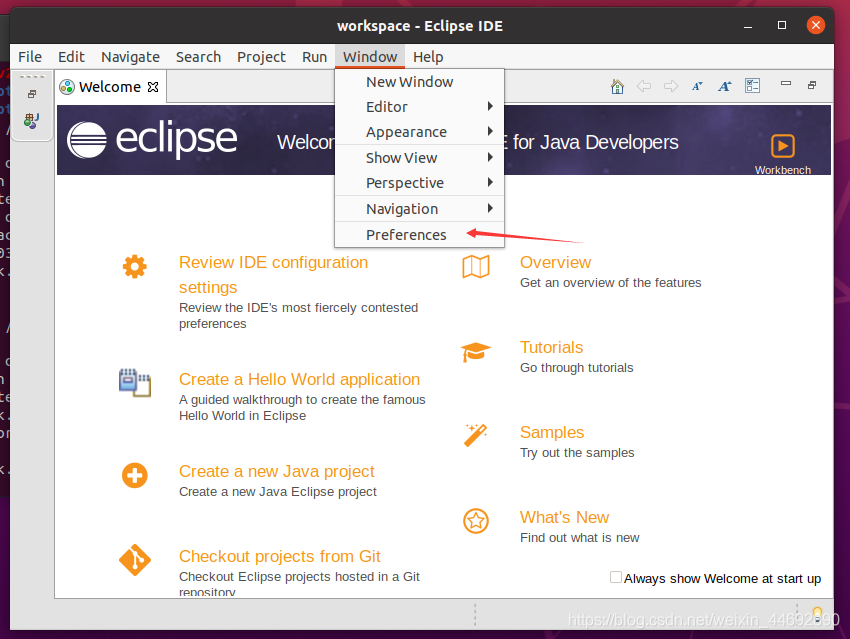Open Create a Hello World application
This screenshot has height=639, width=850.
coord(298,379)
